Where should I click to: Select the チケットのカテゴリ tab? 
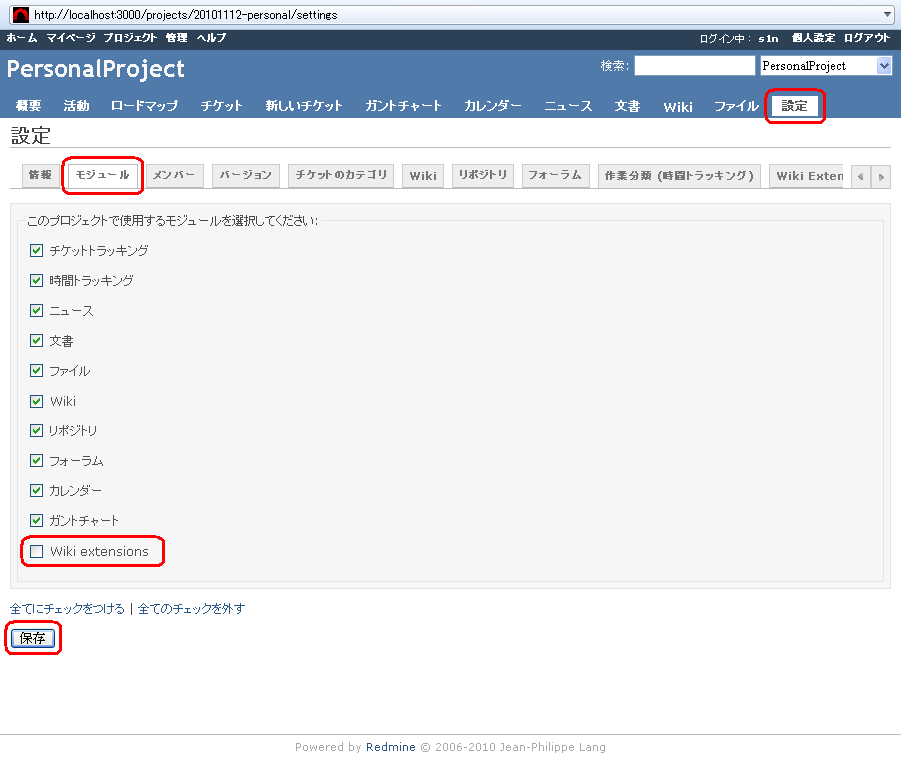pos(341,175)
